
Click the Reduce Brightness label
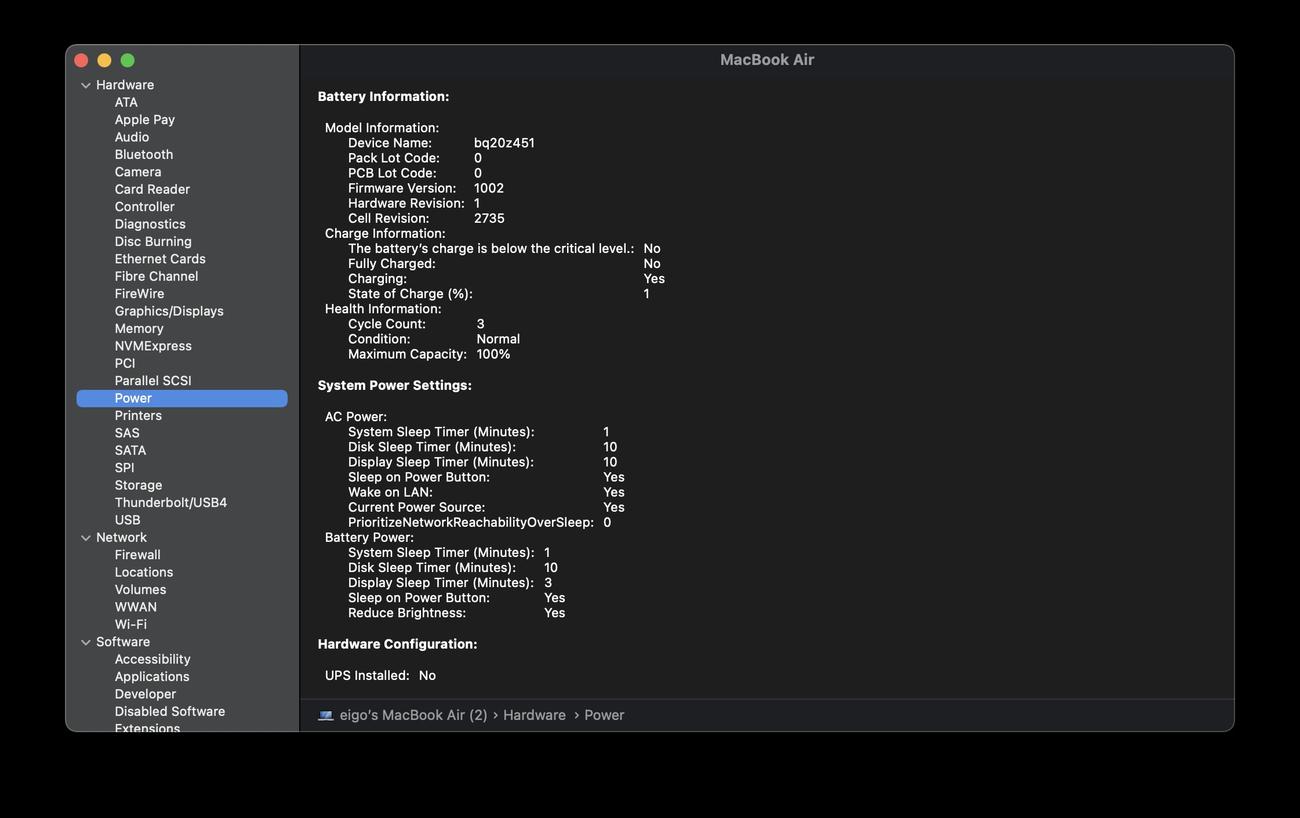(407, 613)
